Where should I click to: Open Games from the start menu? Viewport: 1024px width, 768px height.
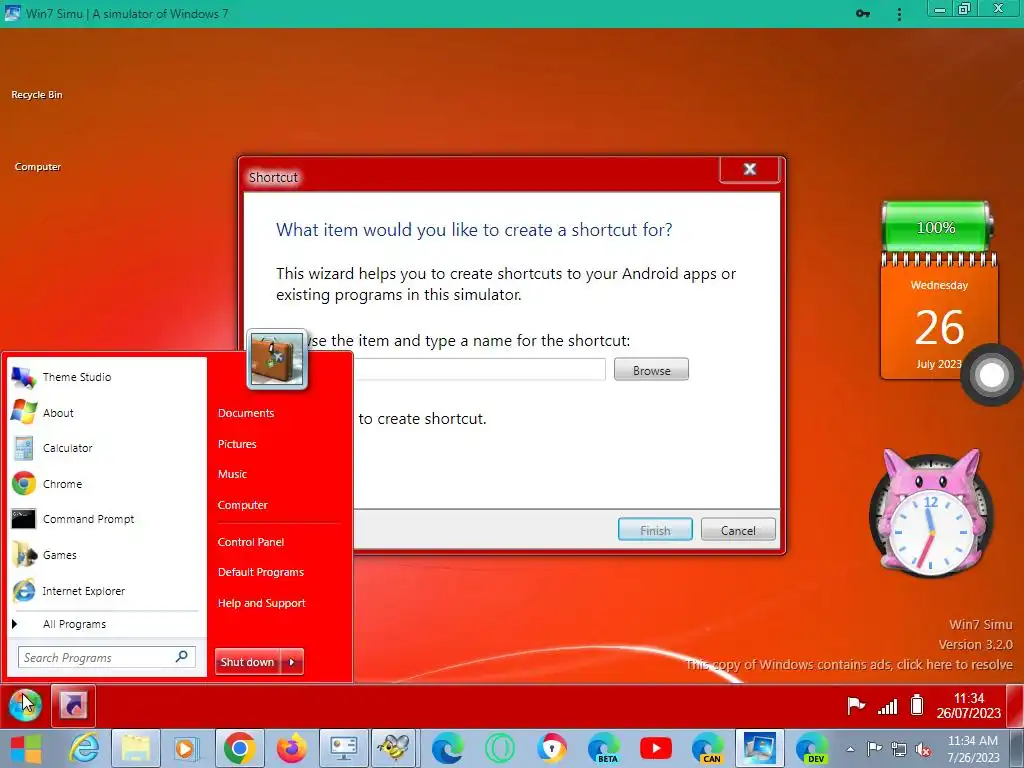104,555
